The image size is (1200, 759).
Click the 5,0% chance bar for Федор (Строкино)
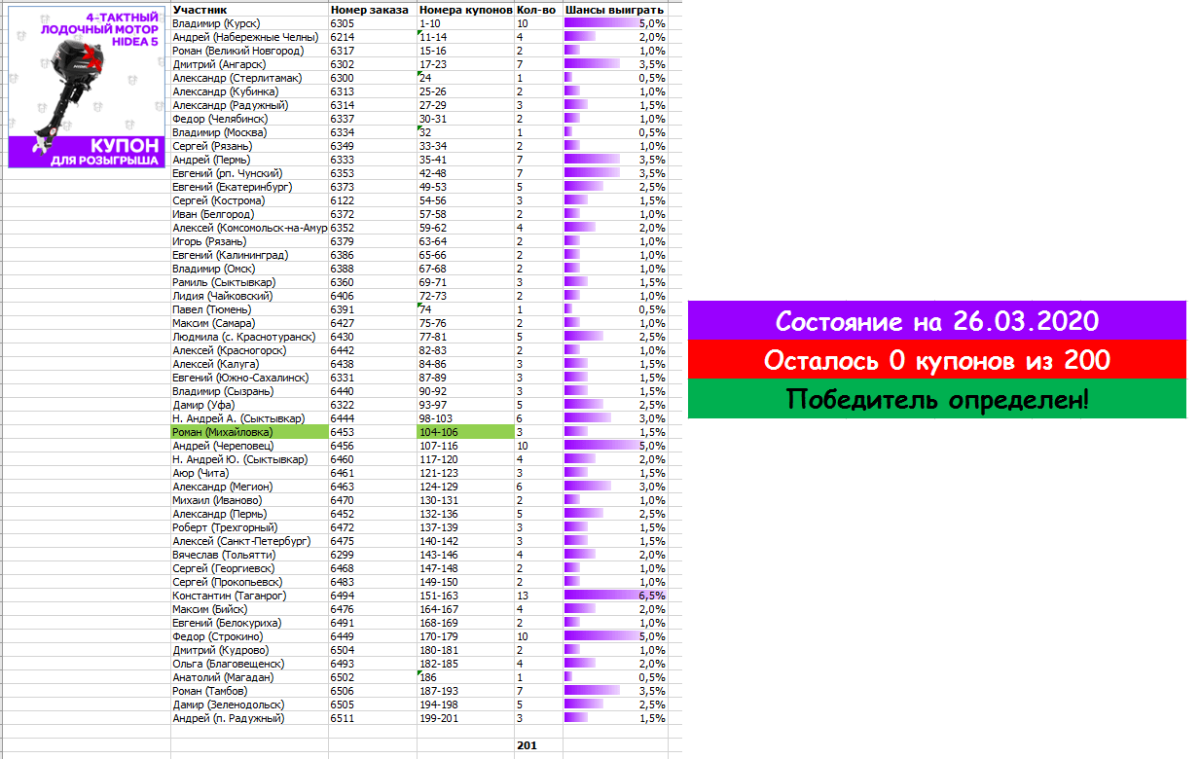614,636
